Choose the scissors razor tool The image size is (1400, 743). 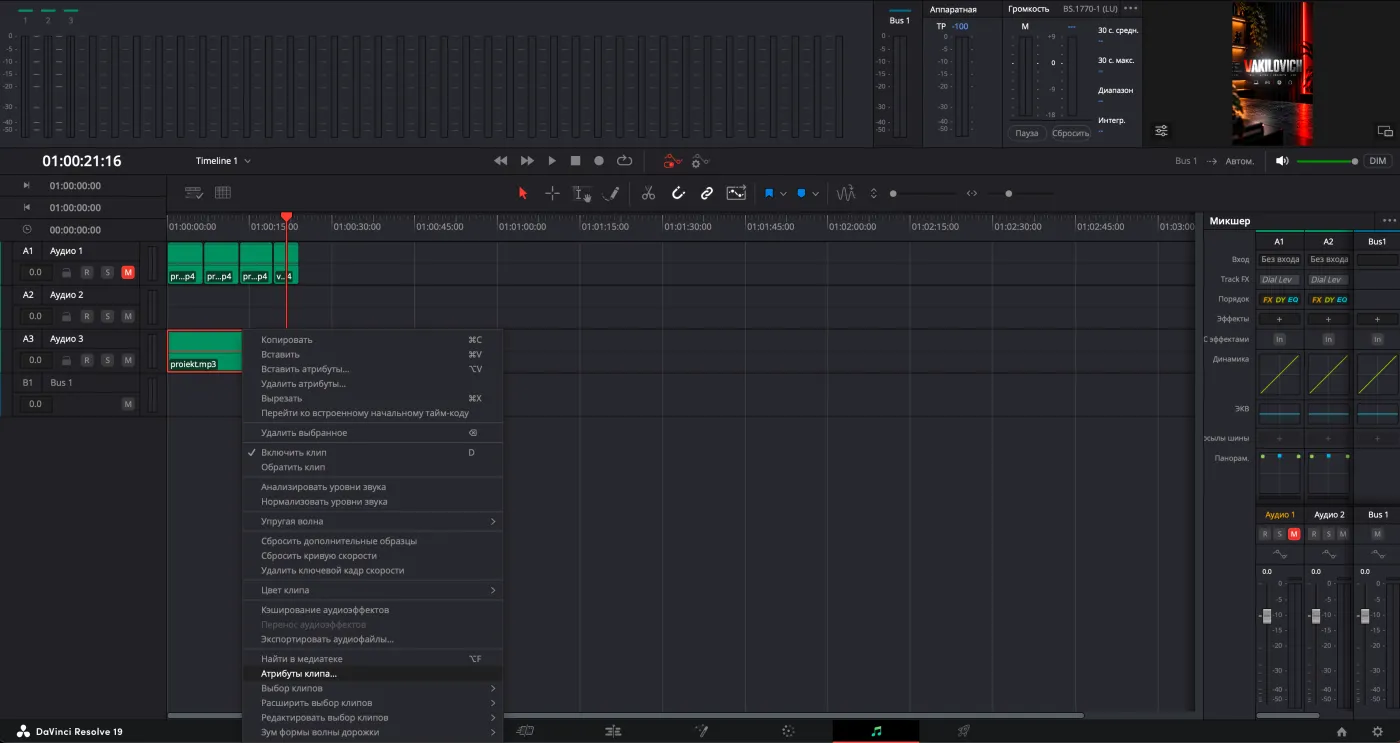pyautogui.click(x=648, y=193)
